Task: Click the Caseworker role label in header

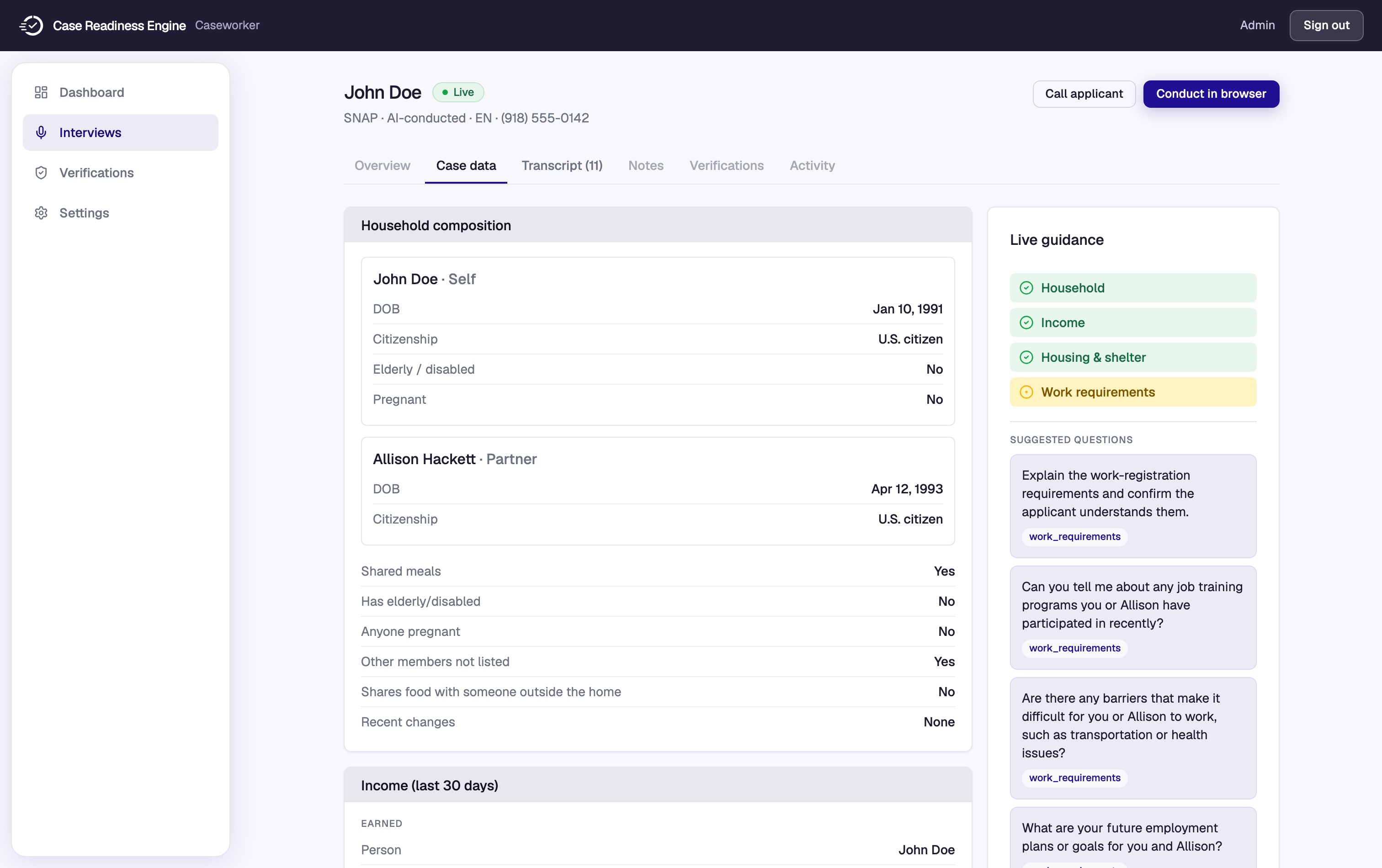Action: pyautogui.click(x=227, y=25)
